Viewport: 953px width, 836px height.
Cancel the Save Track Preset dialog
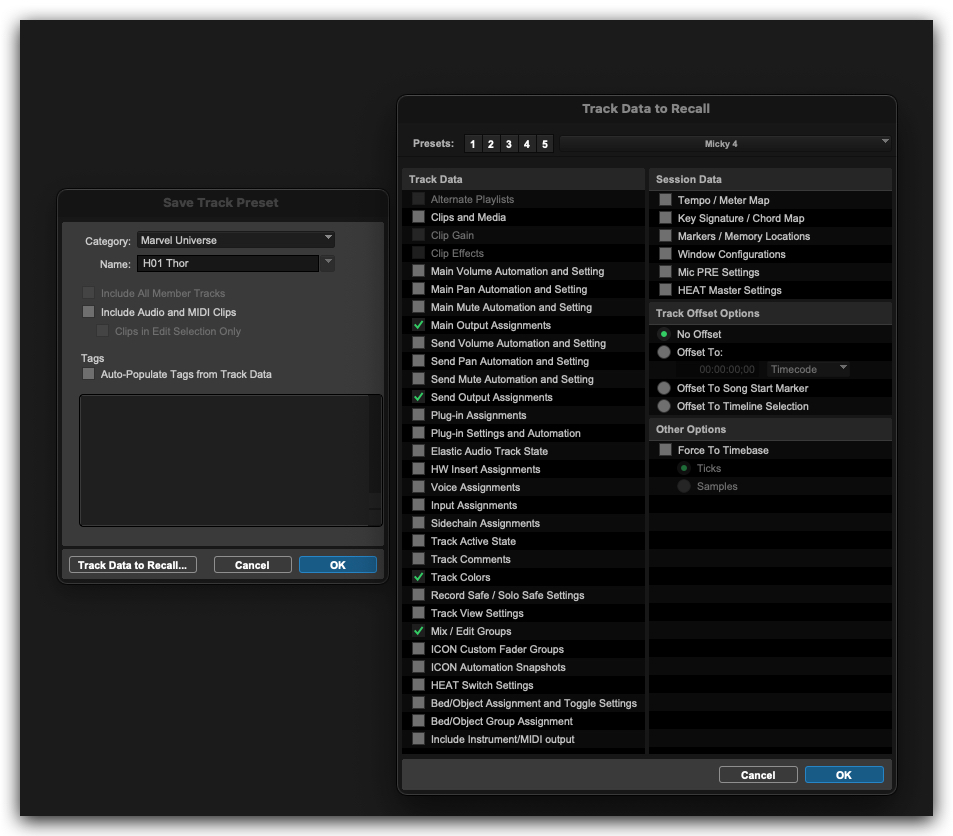coord(252,565)
